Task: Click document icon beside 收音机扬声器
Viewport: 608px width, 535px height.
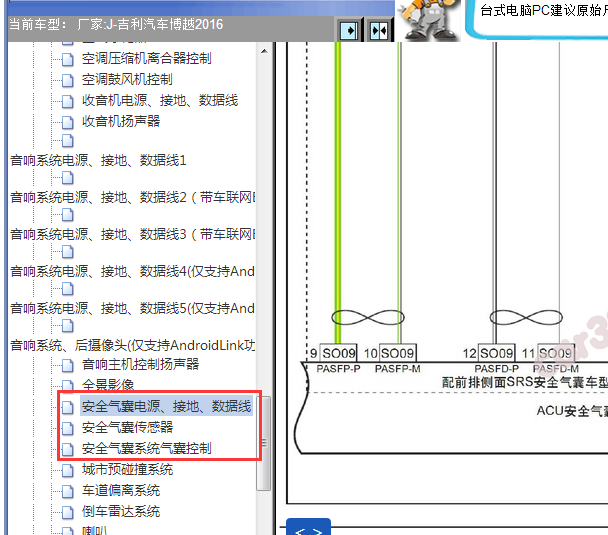Action: pyautogui.click(x=67, y=122)
